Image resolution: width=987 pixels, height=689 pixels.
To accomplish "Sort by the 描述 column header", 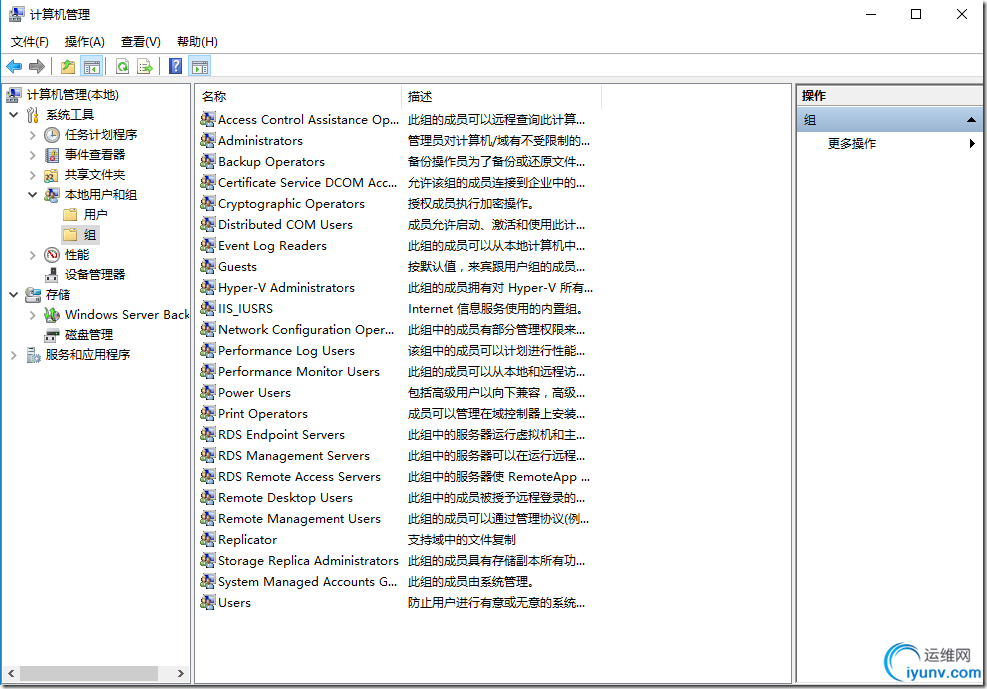I will (x=502, y=96).
